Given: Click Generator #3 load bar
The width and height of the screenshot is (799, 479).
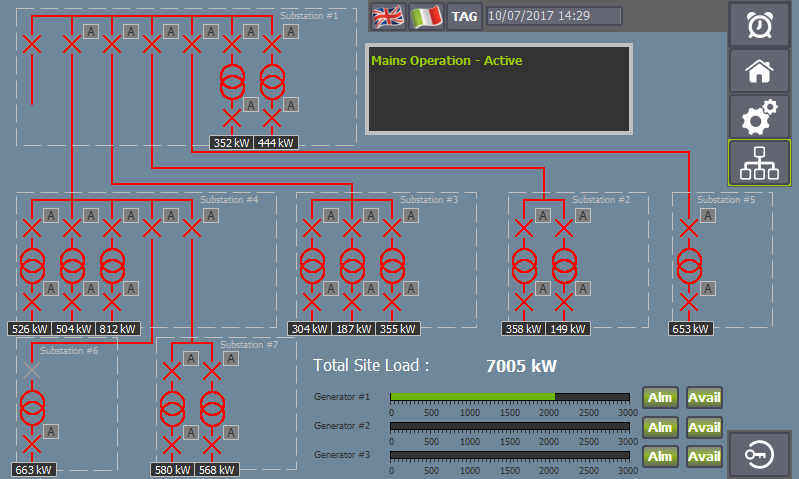Looking at the screenshot, I should tap(510, 455).
